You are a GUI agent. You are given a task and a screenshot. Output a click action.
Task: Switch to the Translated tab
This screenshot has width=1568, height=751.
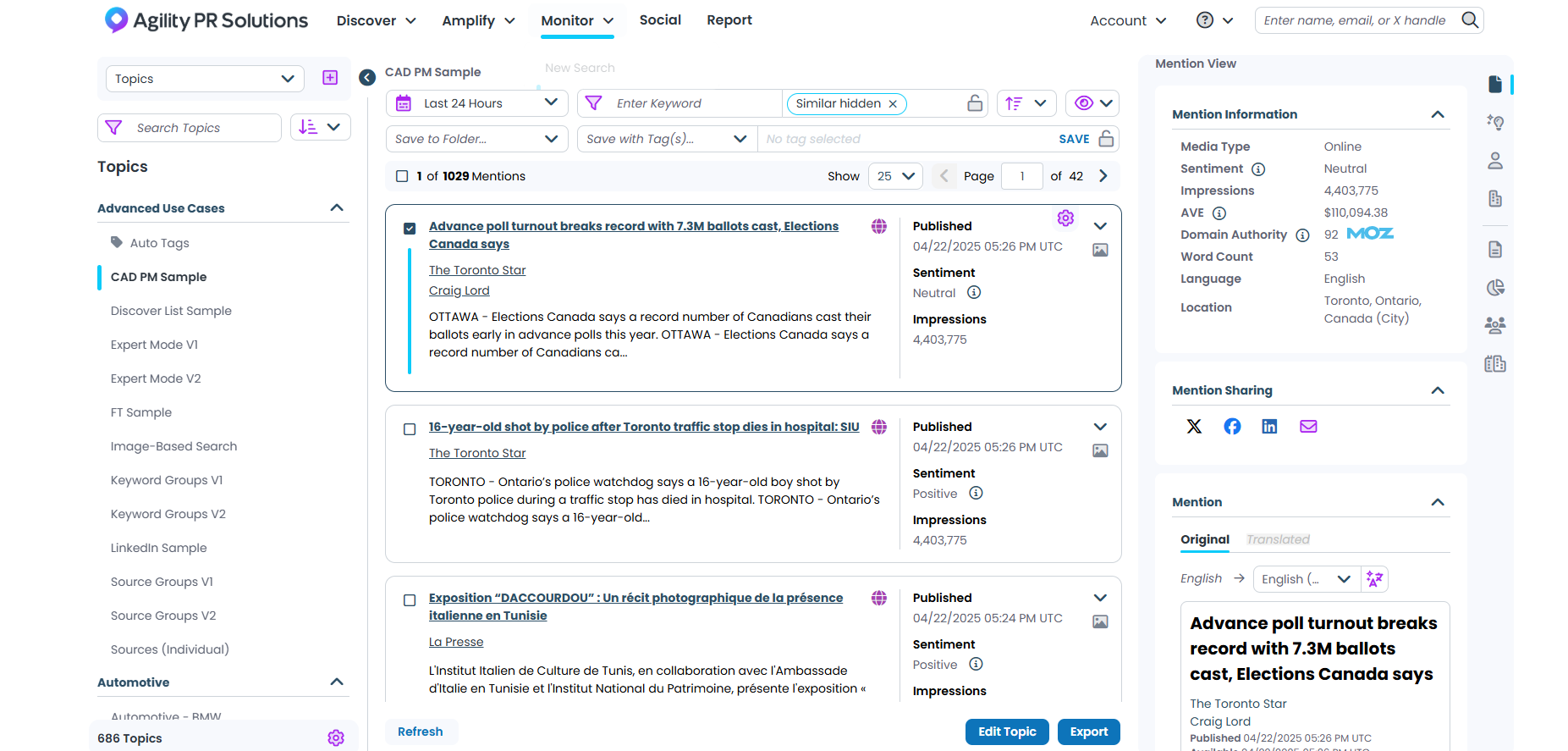[x=1278, y=539]
